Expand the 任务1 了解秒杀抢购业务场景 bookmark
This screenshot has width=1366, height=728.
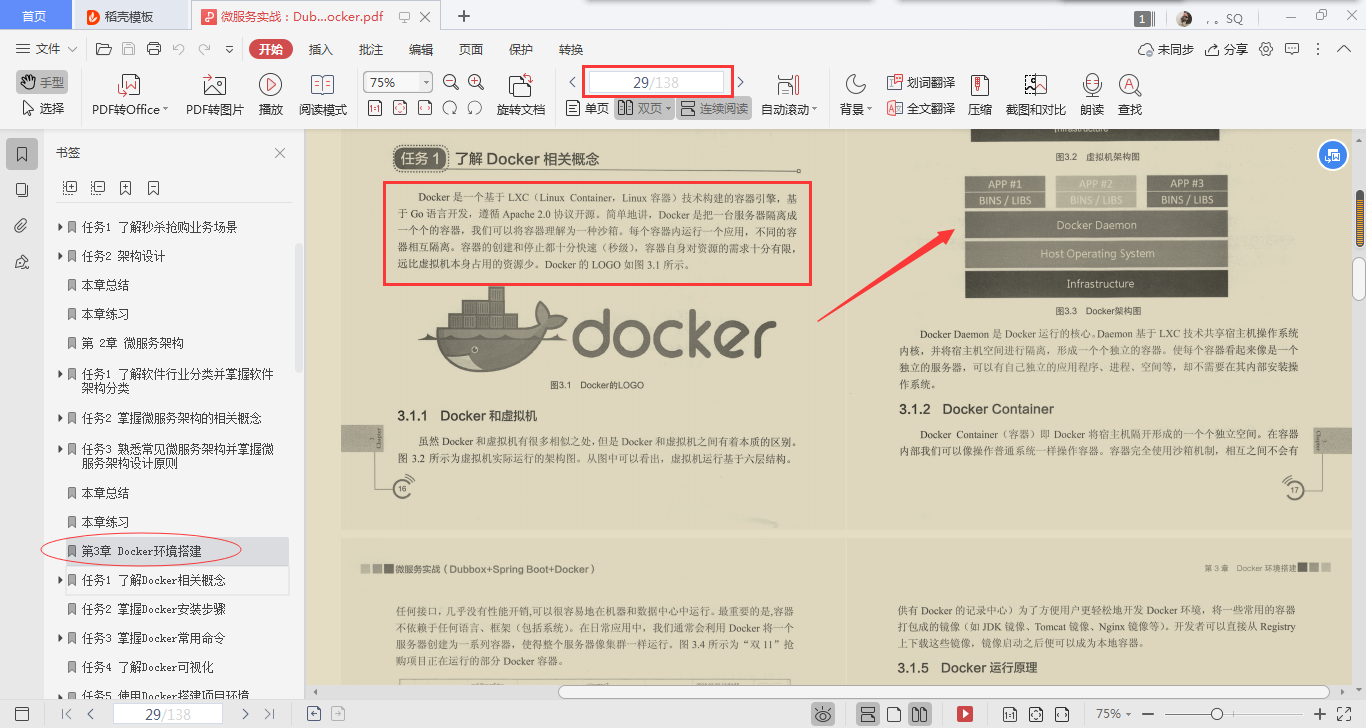(61, 227)
